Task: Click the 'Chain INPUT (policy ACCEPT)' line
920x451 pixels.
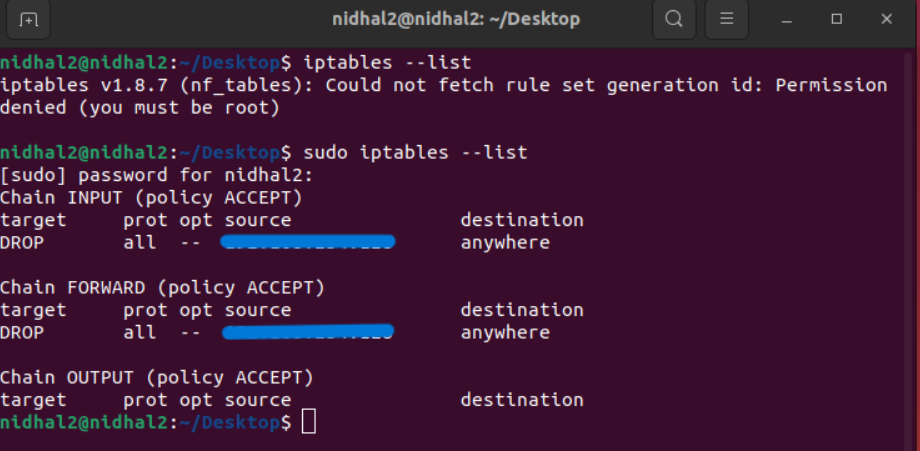Action: pos(151,197)
